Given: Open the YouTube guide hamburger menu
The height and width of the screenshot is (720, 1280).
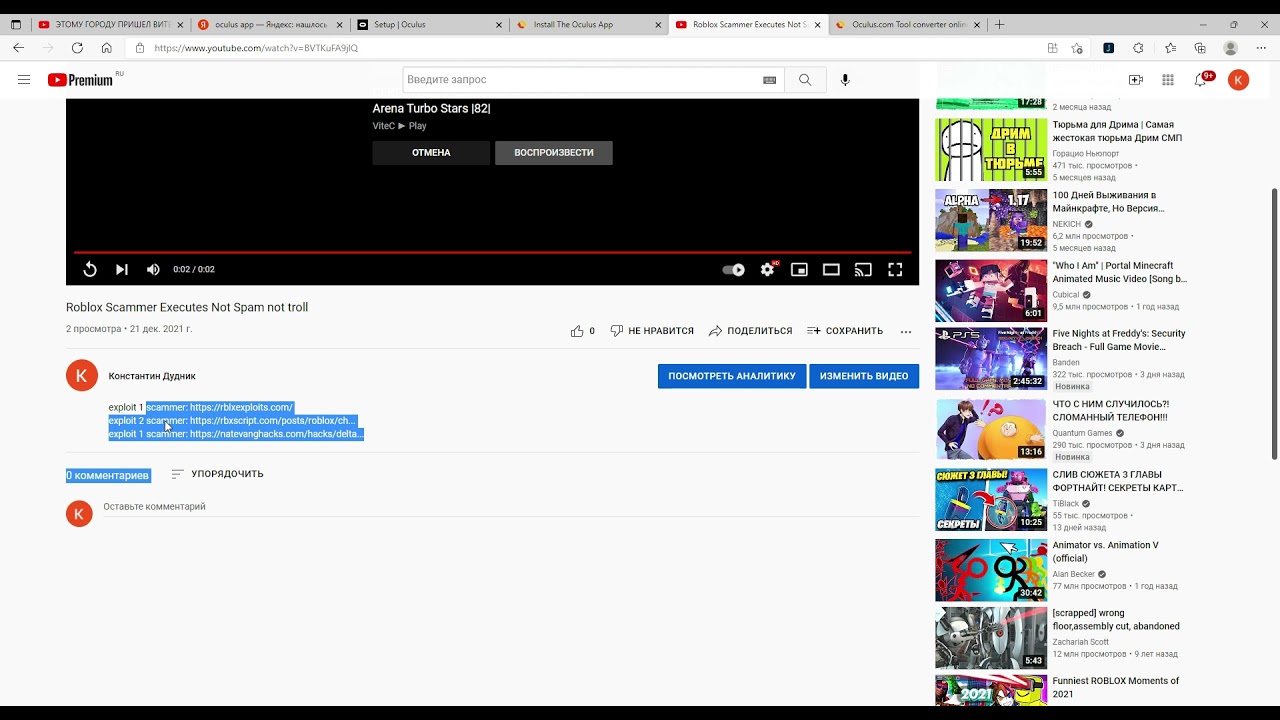Looking at the screenshot, I should pyautogui.click(x=24, y=80).
